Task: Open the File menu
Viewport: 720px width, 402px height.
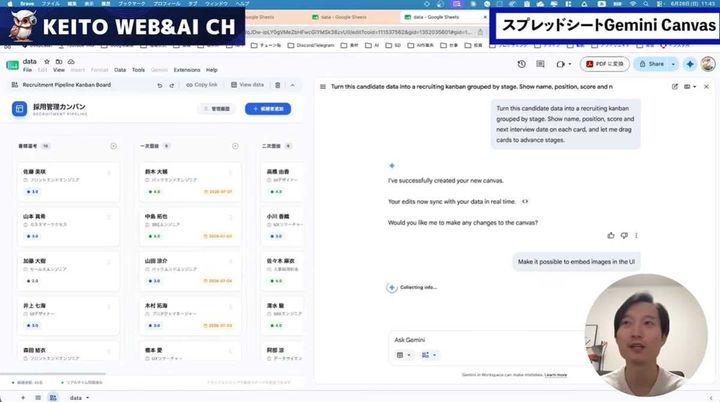Action: pos(28,70)
